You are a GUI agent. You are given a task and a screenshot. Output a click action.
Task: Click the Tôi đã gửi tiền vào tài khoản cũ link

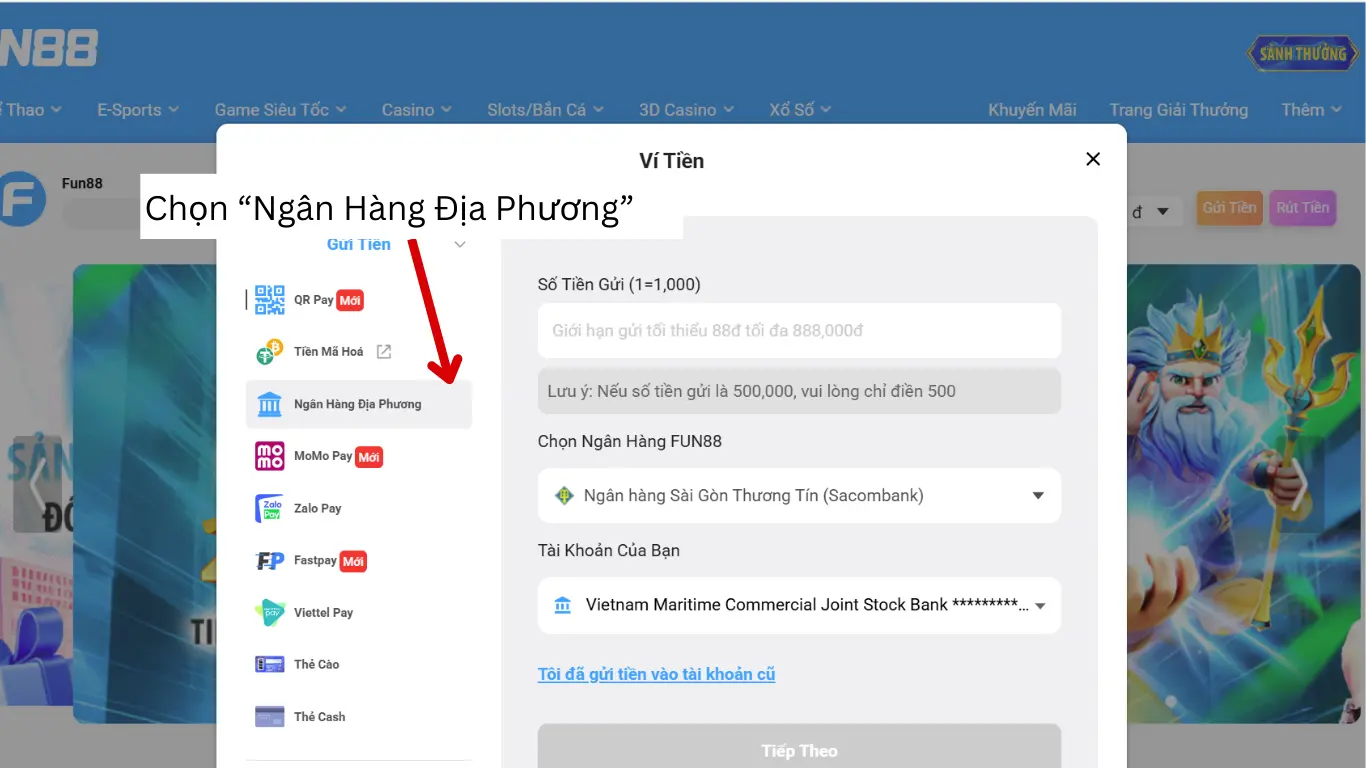click(x=656, y=674)
